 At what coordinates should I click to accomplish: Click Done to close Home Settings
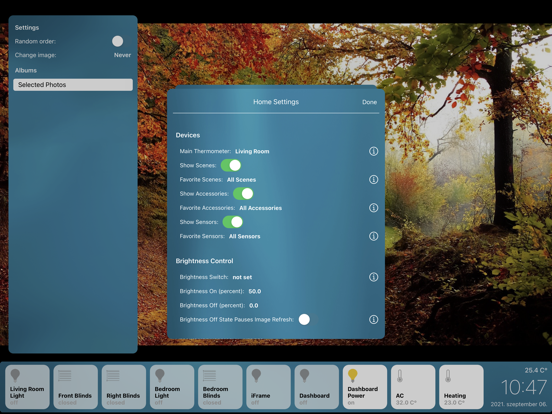369,102
